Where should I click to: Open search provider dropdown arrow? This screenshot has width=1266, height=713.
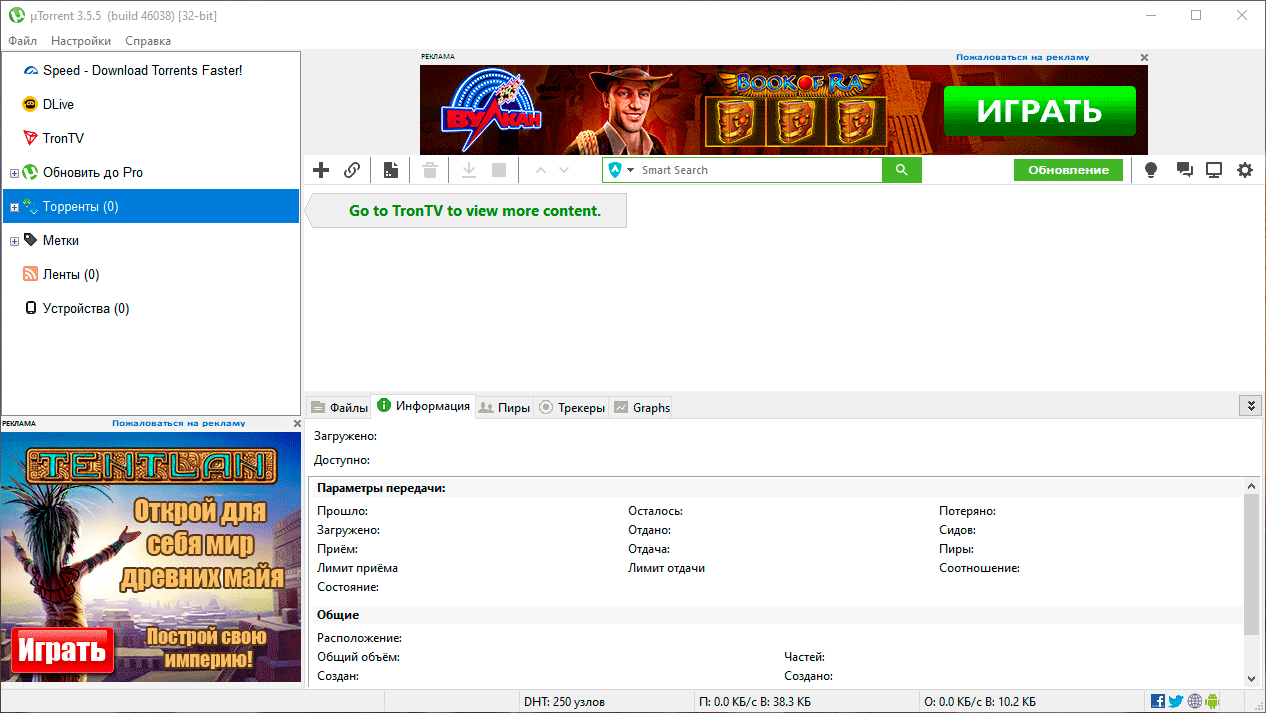pyautogui.click(x=631, y=170)
